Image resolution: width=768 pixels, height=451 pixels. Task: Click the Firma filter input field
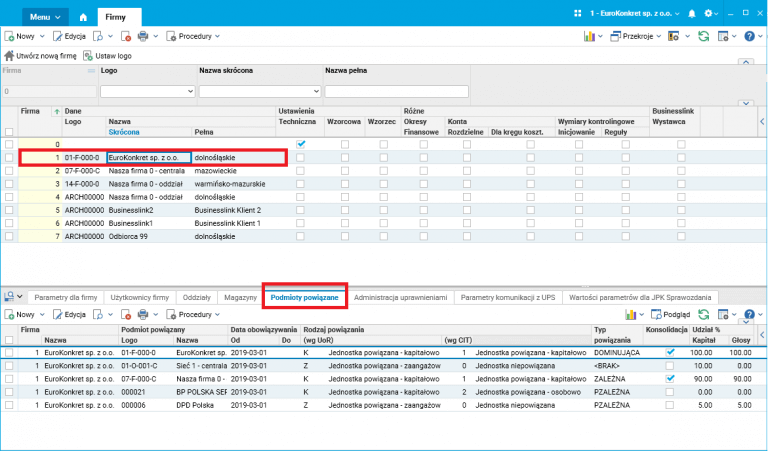[x=48, y=92]
